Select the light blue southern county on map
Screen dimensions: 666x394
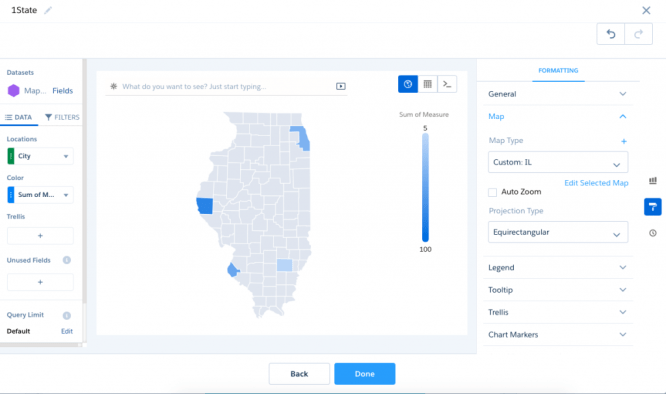285,265
